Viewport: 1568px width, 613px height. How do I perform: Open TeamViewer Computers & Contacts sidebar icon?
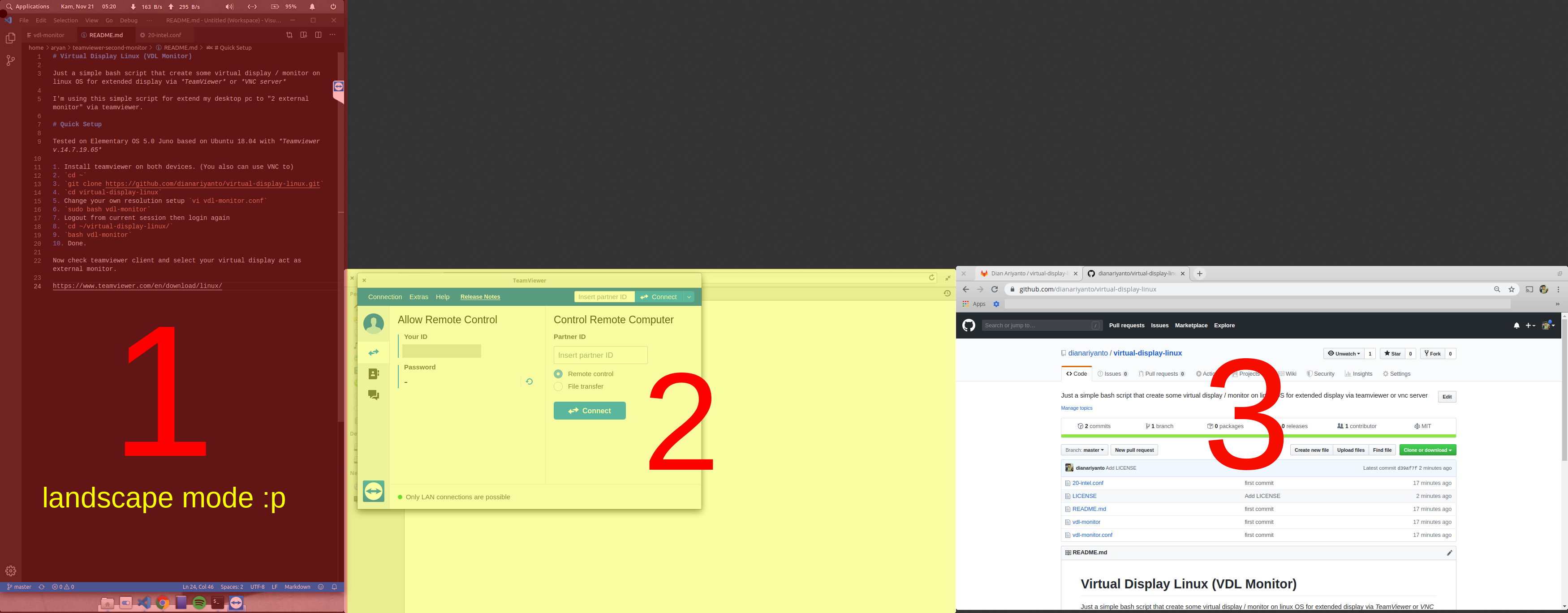373,373
